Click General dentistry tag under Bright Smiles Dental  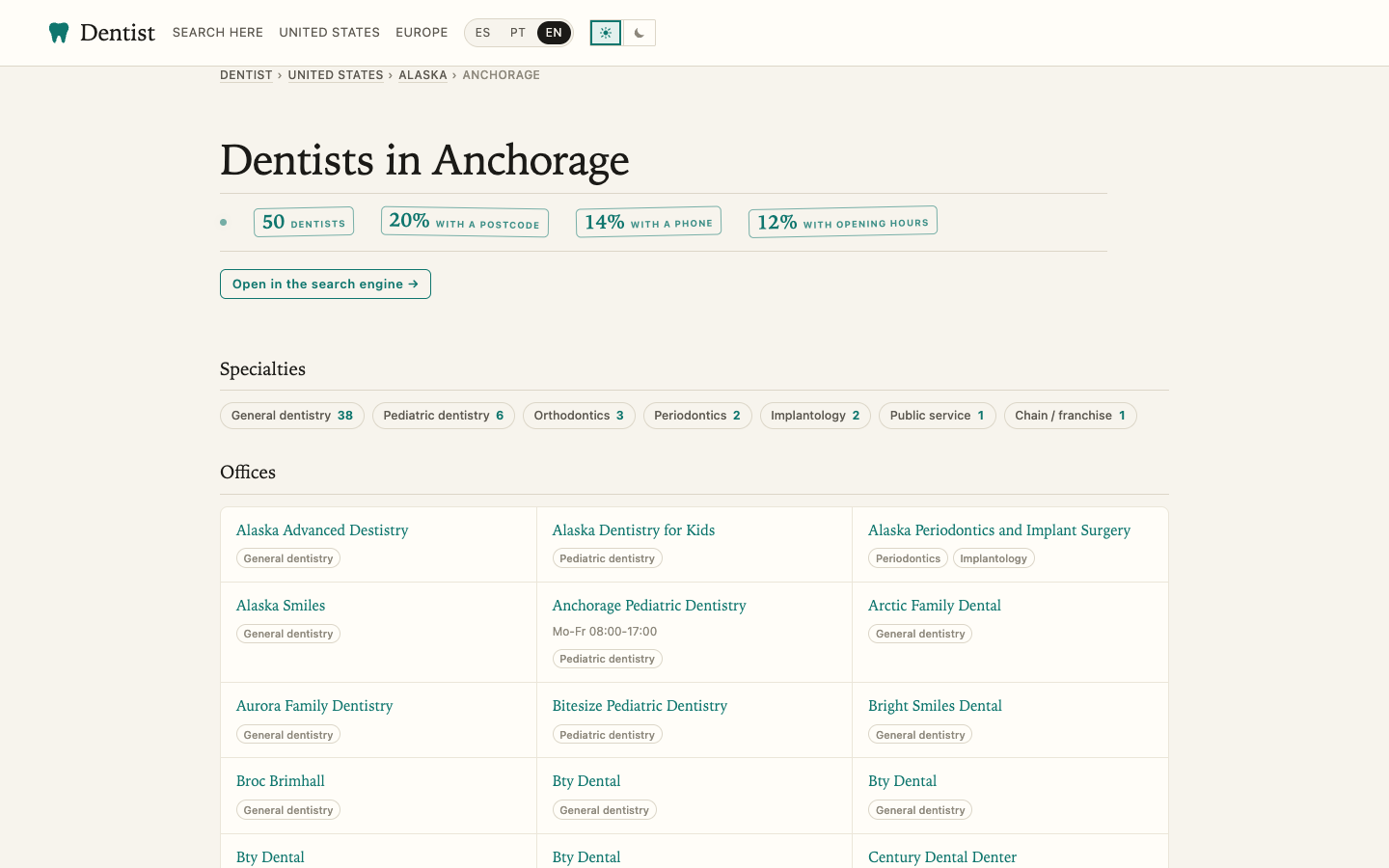tap(920, 735)
